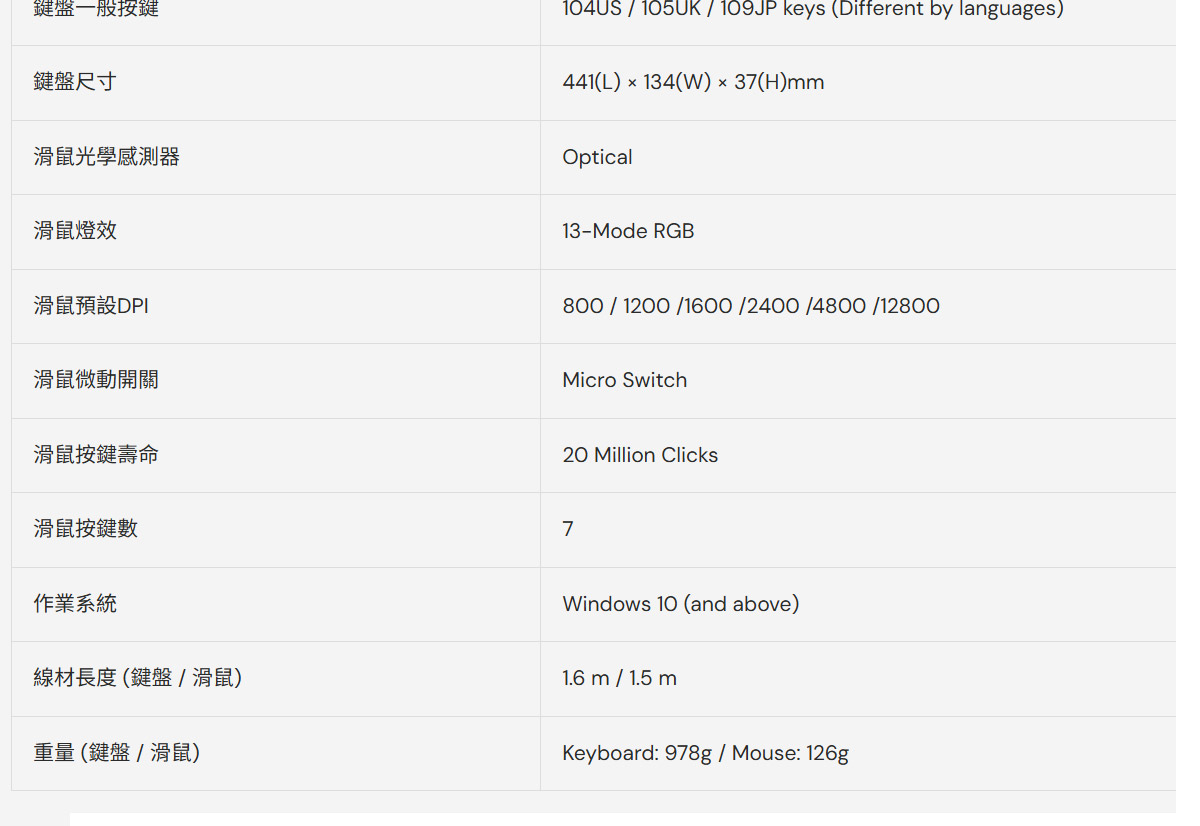Viewport: 1200px width, 826px height.
Task: Select the Keyboard: 978g / Mouse: 126g value
Action: 705,753
